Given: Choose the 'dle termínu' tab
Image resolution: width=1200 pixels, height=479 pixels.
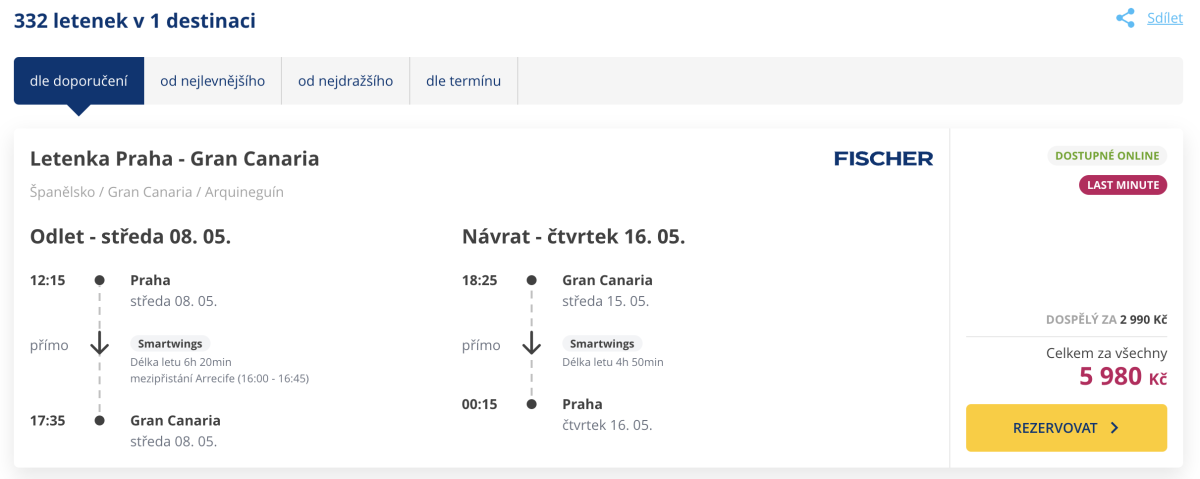Looking at the screenshot, I should [464, 81].
